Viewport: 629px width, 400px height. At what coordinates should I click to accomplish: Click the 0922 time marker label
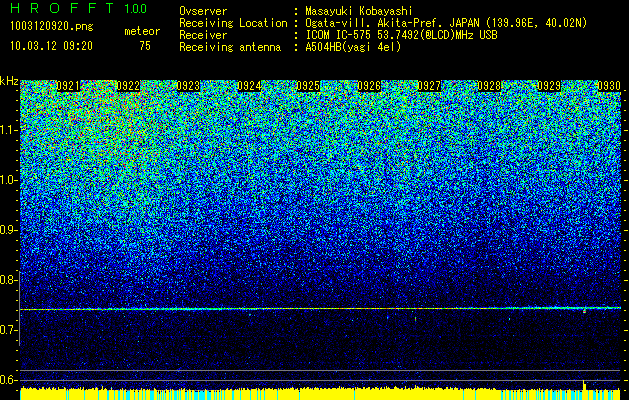click(x=128, y=86)
